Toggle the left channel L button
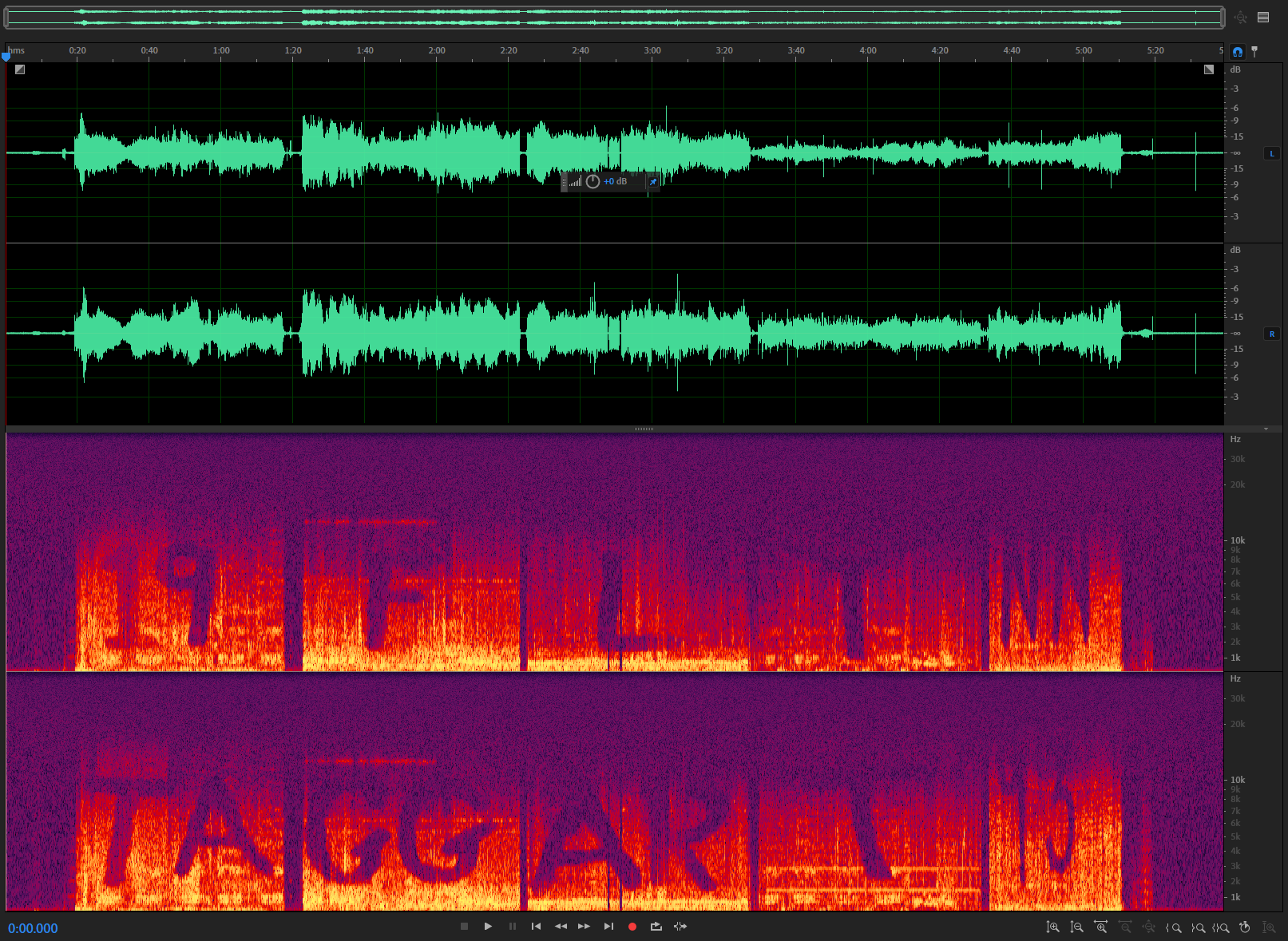 tap(1272, 153)
